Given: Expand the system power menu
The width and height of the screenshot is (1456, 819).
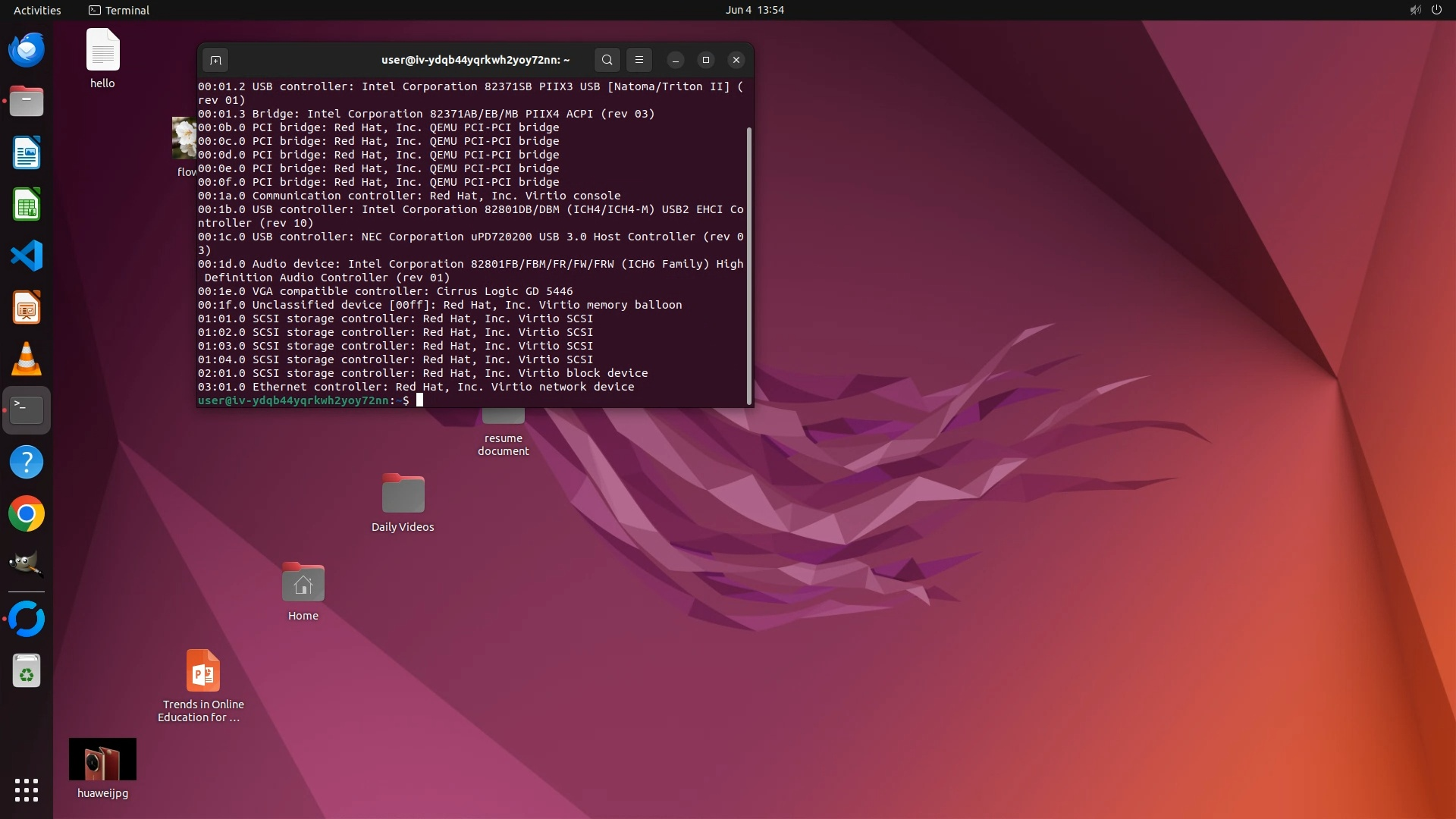Looking at the screenshot, I should tap(1436, 10).
